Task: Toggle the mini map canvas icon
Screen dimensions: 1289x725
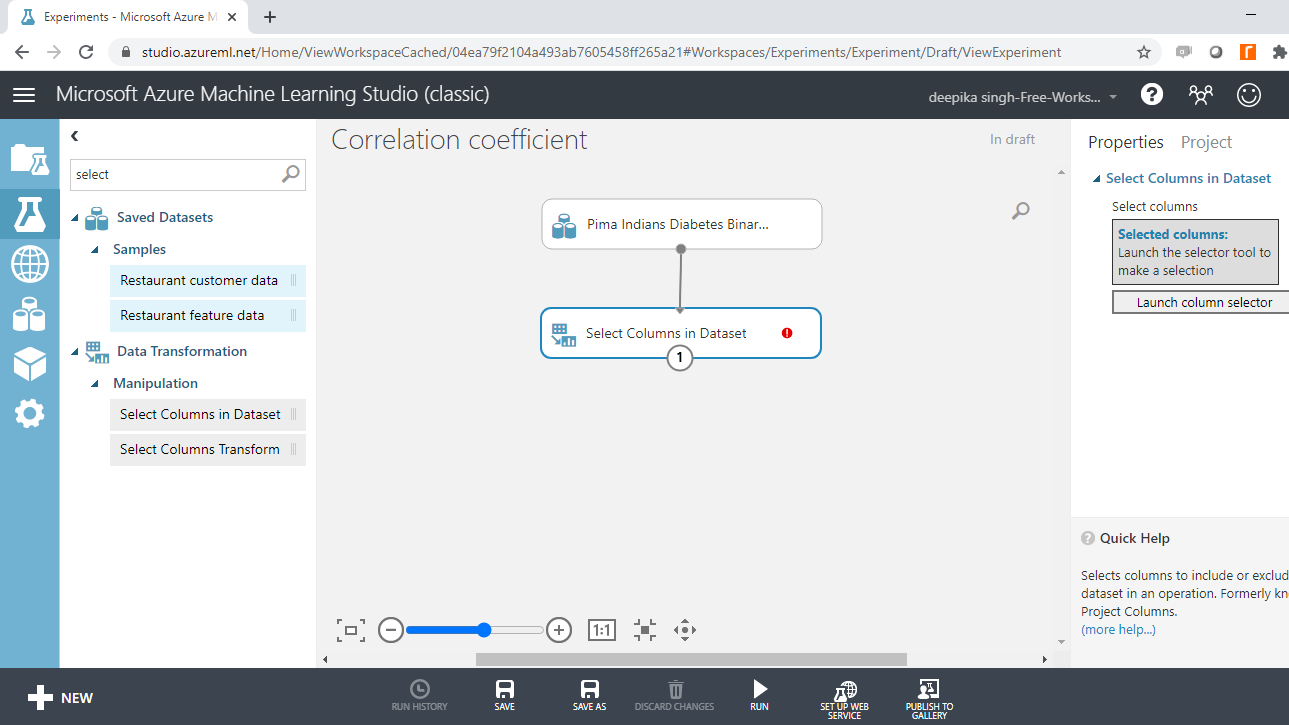Action: 645,630
